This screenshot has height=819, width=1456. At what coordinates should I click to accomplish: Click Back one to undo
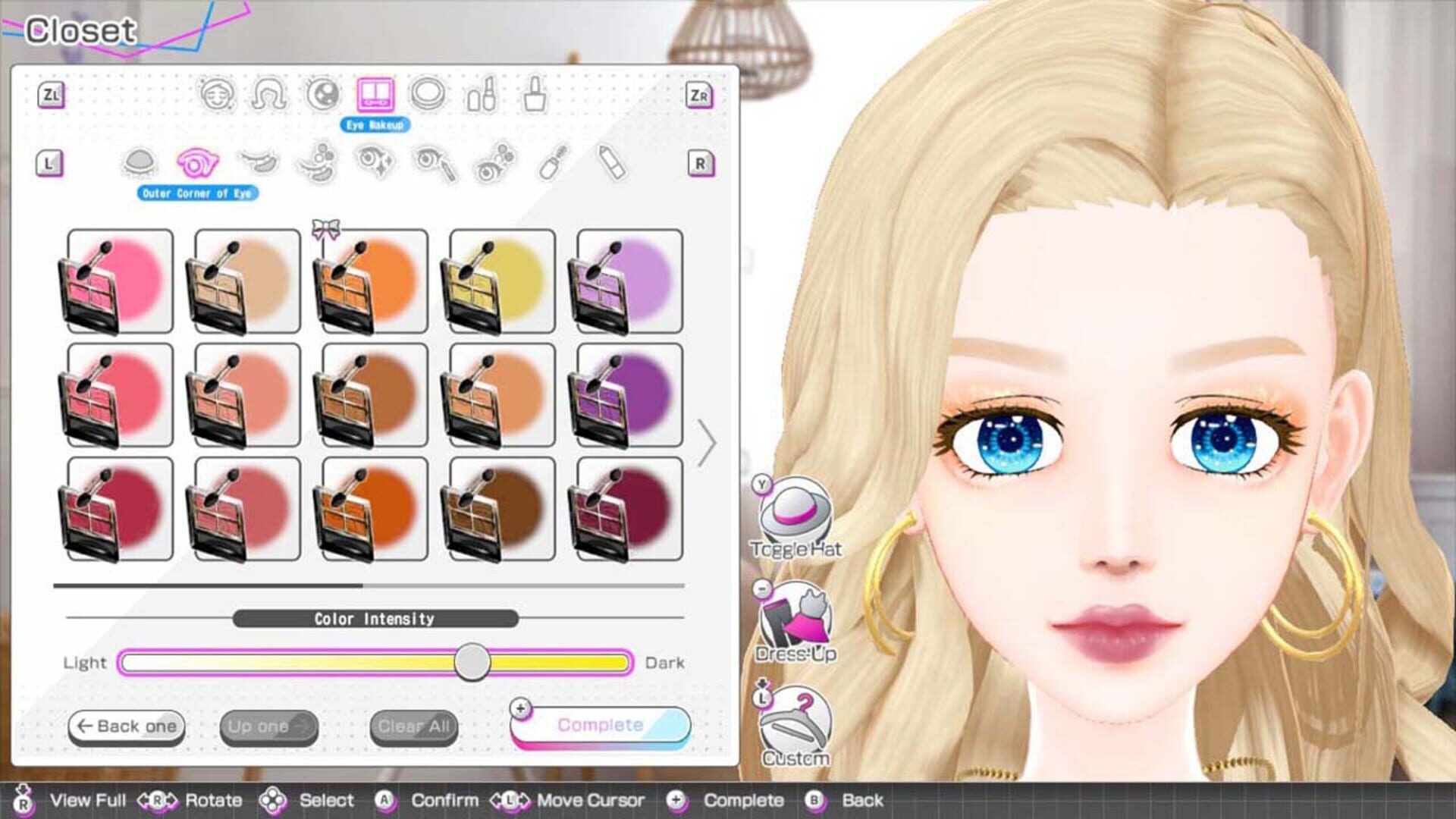click(x=126, y=726)
